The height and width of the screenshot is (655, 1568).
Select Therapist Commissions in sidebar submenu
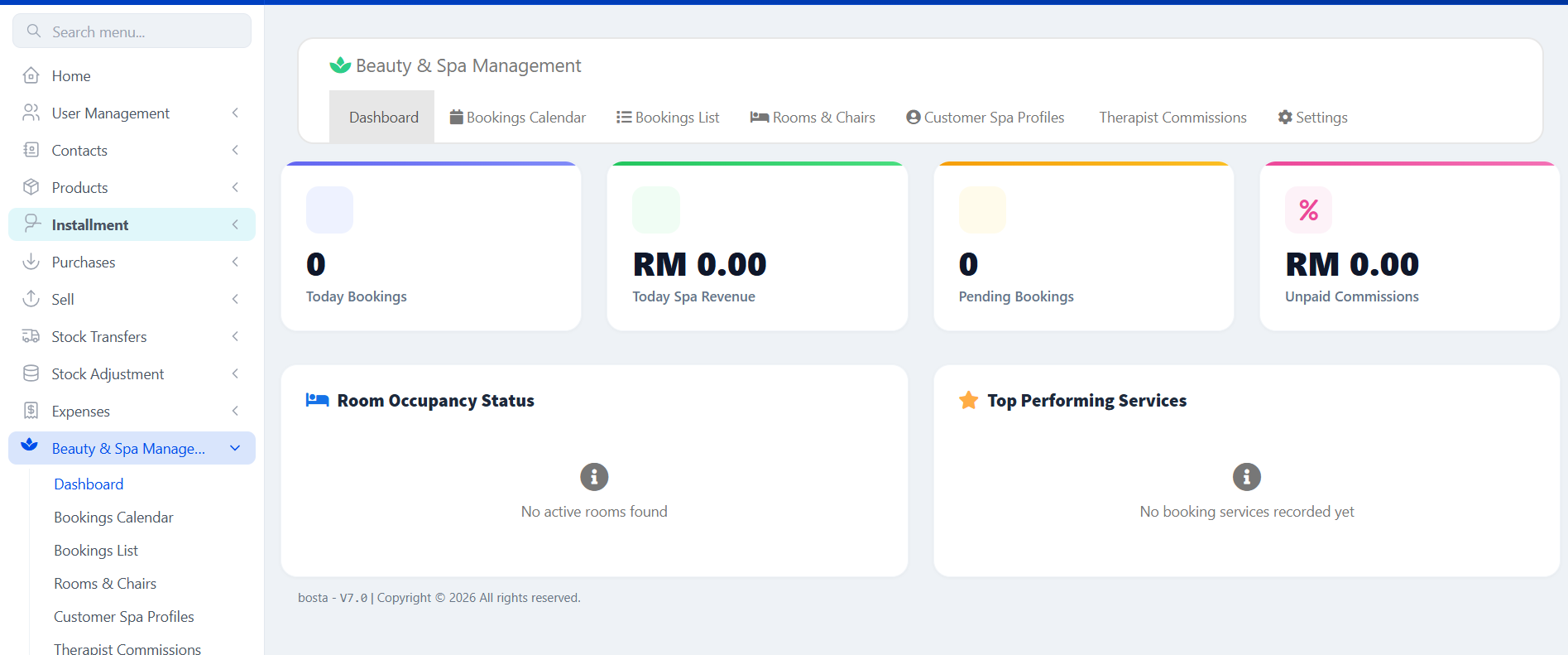tap(127, 649)
